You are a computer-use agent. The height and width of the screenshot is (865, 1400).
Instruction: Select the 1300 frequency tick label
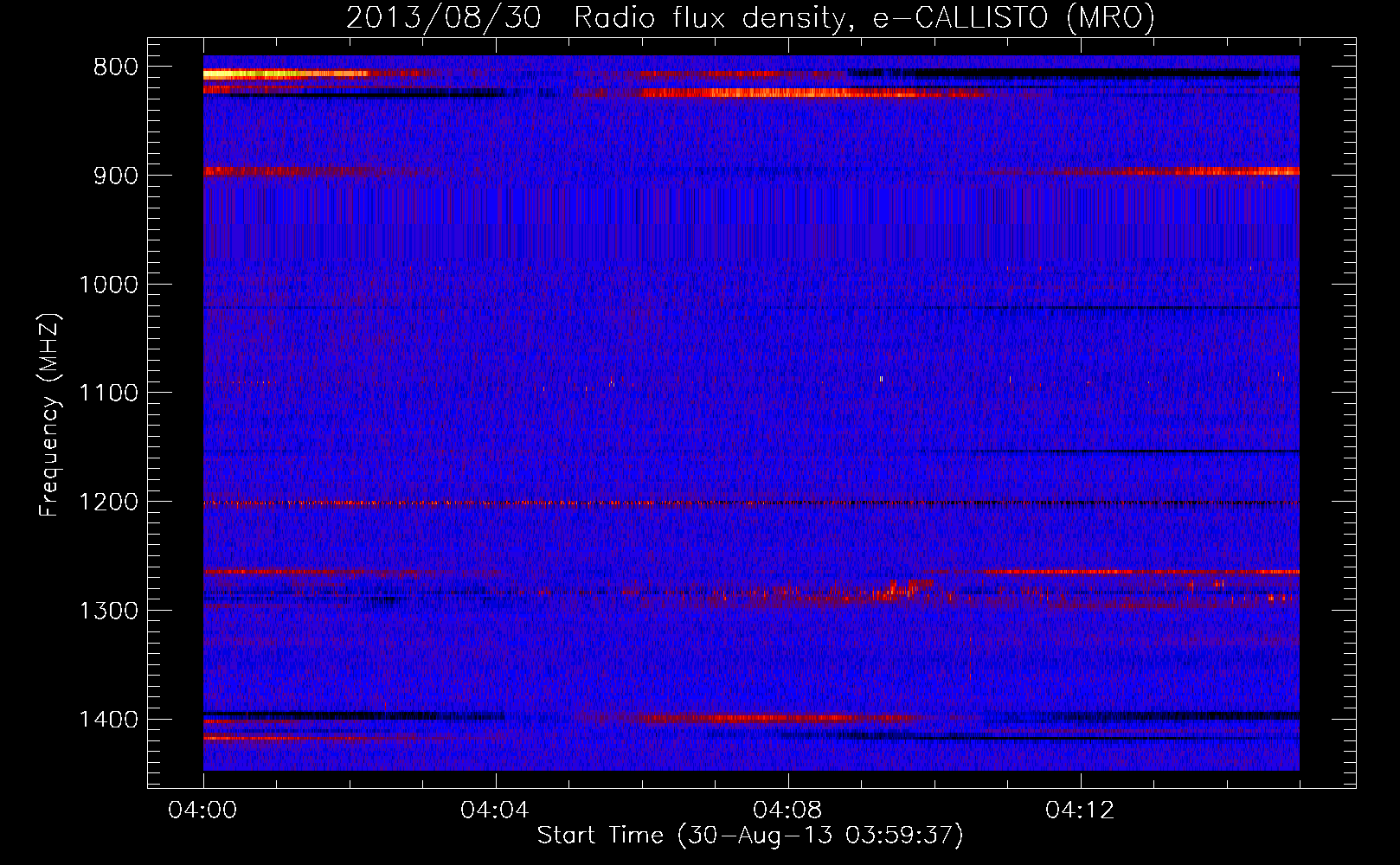(108, 611)
